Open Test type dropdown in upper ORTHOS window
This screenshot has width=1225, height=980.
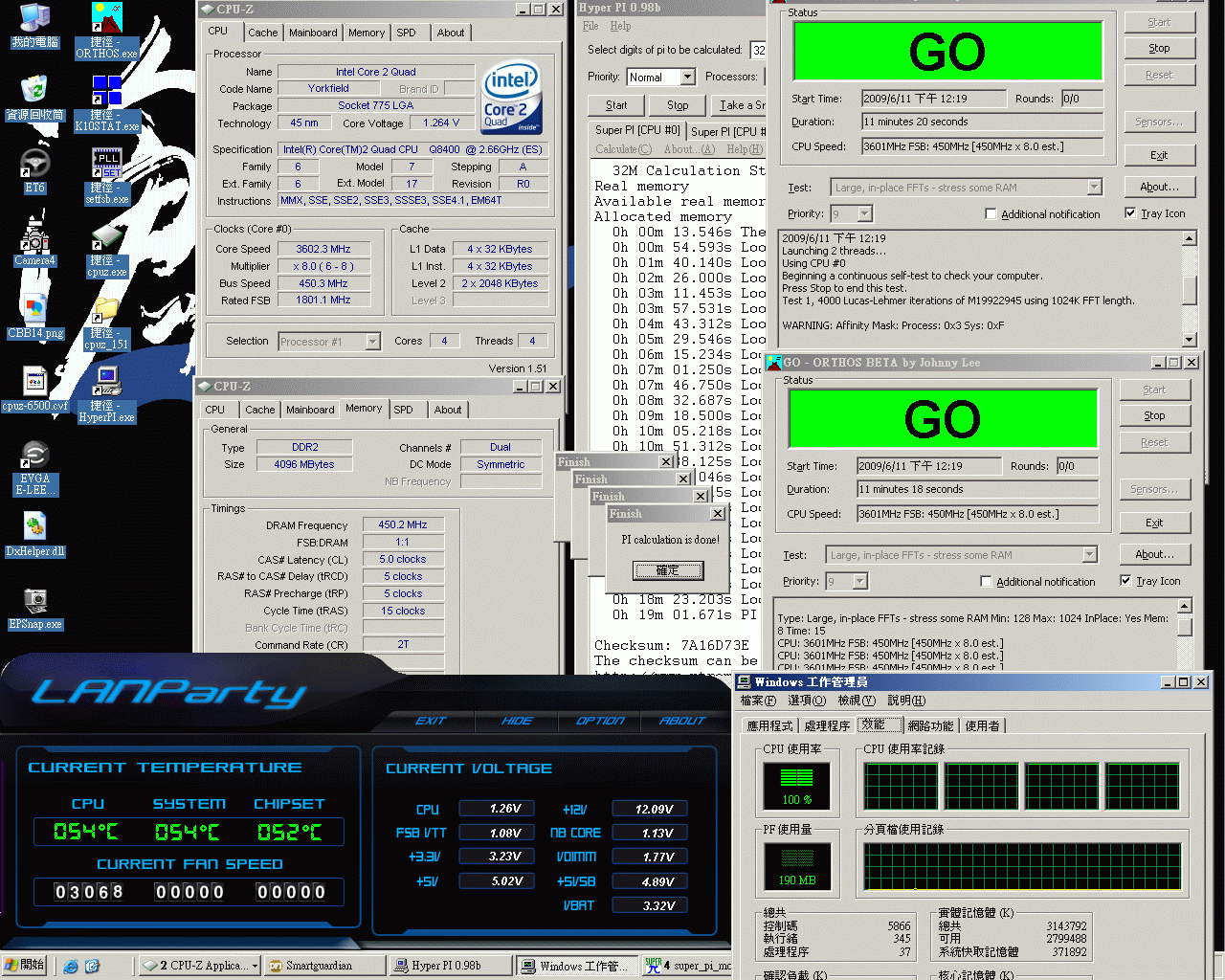pos(1094,188)
